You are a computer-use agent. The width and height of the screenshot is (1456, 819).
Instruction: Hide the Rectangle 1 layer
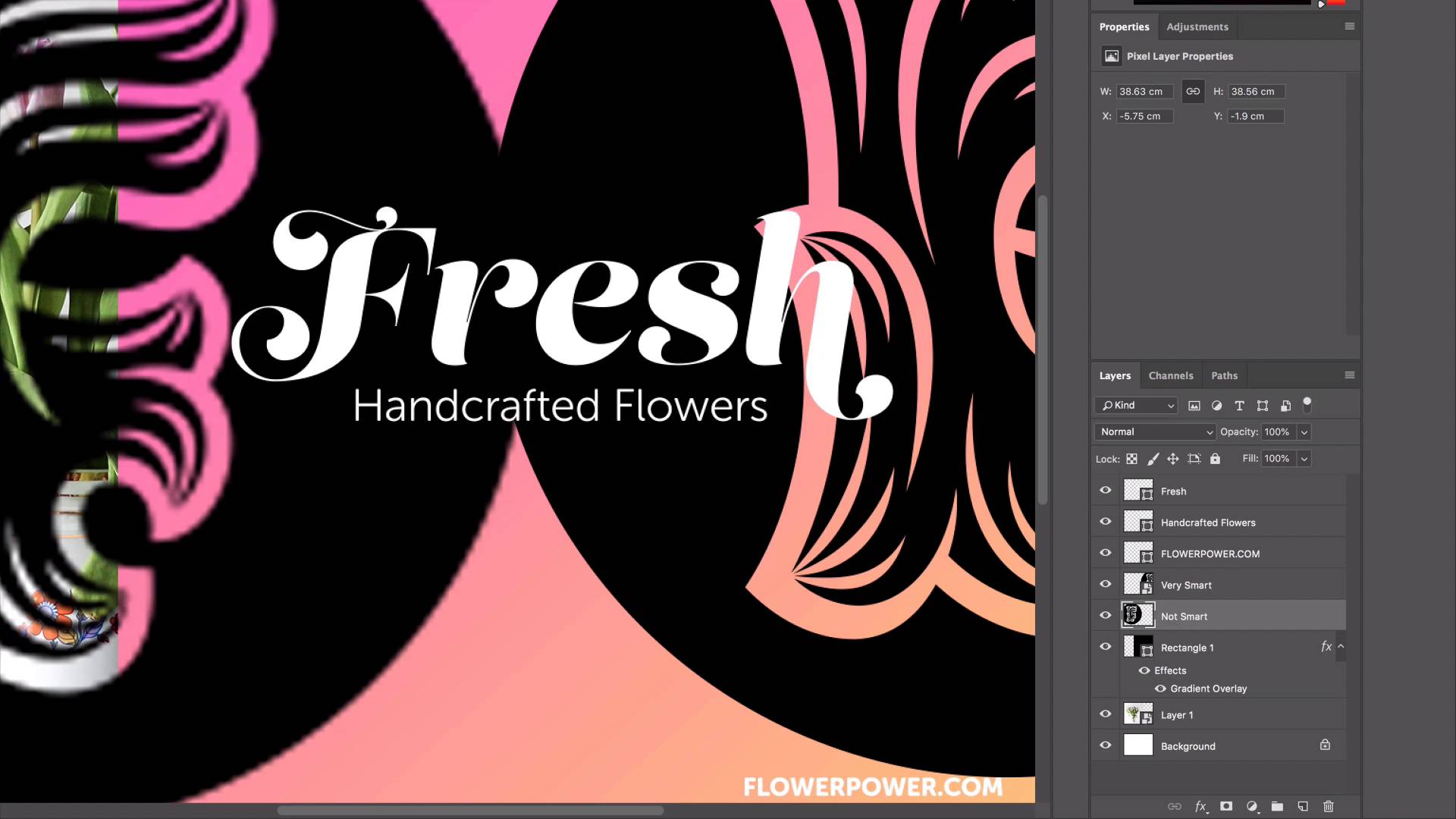click(x=1106, y=647)
